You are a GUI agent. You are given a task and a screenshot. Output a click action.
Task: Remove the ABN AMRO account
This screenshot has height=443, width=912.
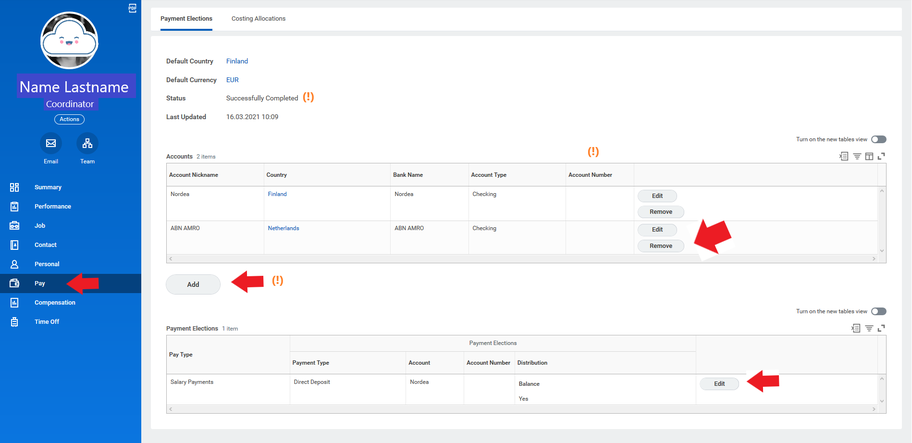[x=660, y=246]
